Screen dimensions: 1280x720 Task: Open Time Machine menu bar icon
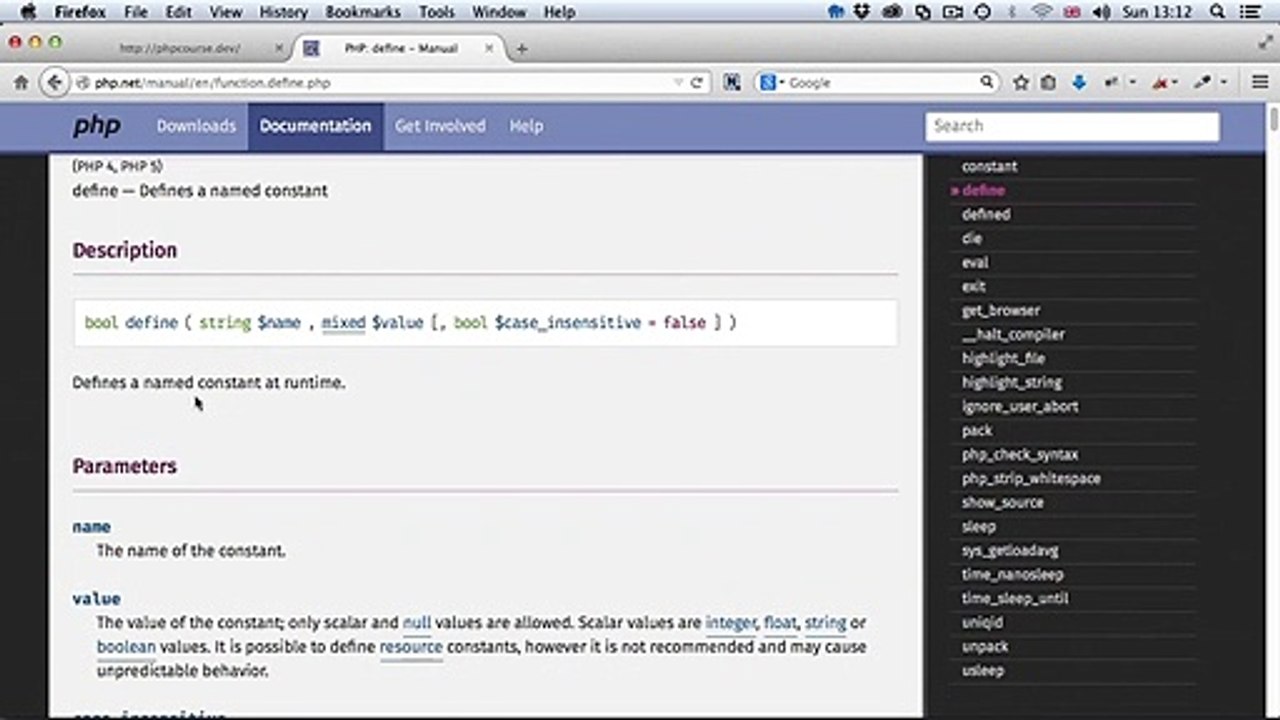(x=983, y=12)
